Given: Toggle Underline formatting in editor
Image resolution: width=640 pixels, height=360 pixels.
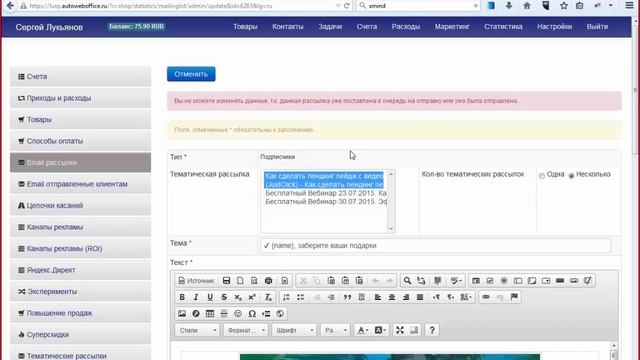Looking at the screenshot, I should pos(210,297).
